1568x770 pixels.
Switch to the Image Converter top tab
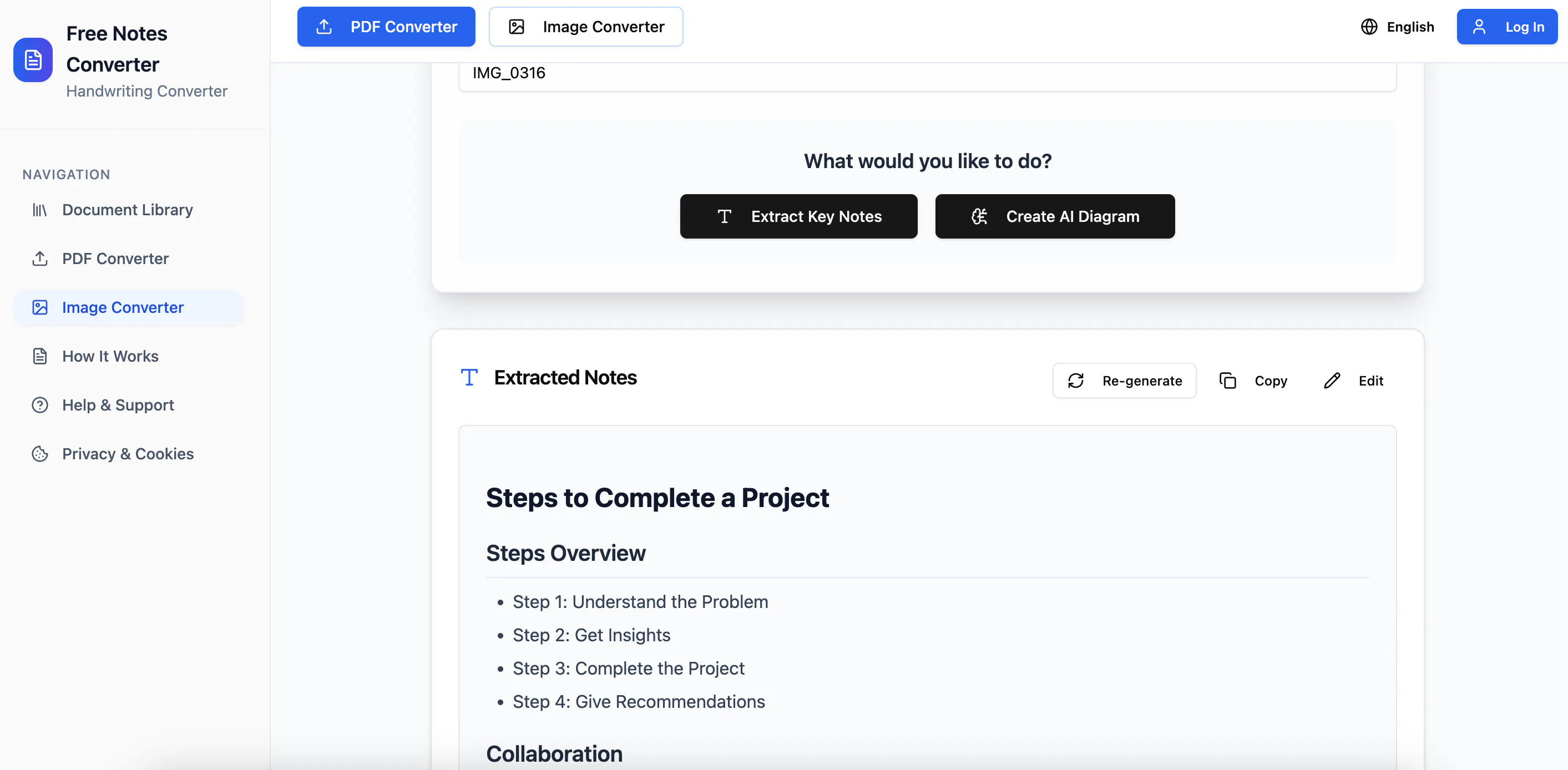(585, 27)
